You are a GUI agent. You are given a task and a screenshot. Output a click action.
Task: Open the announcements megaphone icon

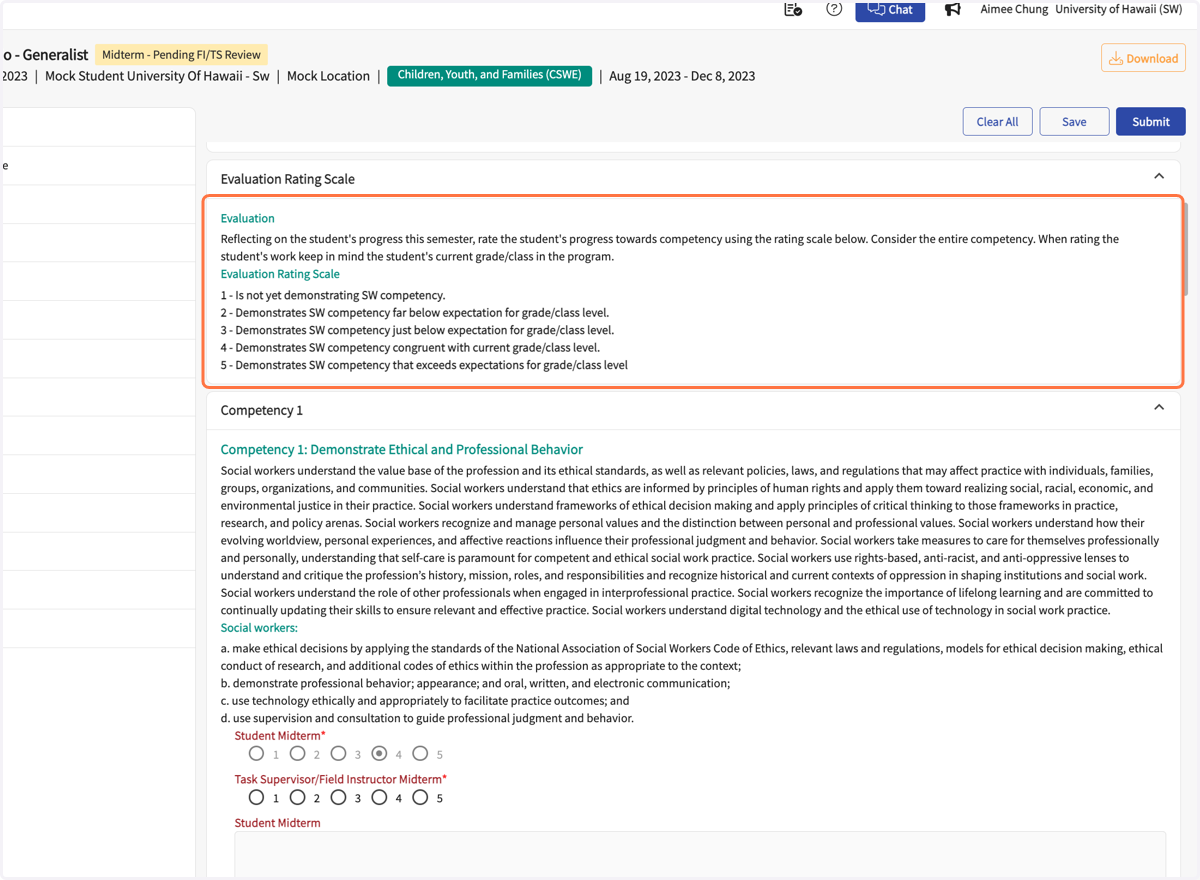[952, 9]
